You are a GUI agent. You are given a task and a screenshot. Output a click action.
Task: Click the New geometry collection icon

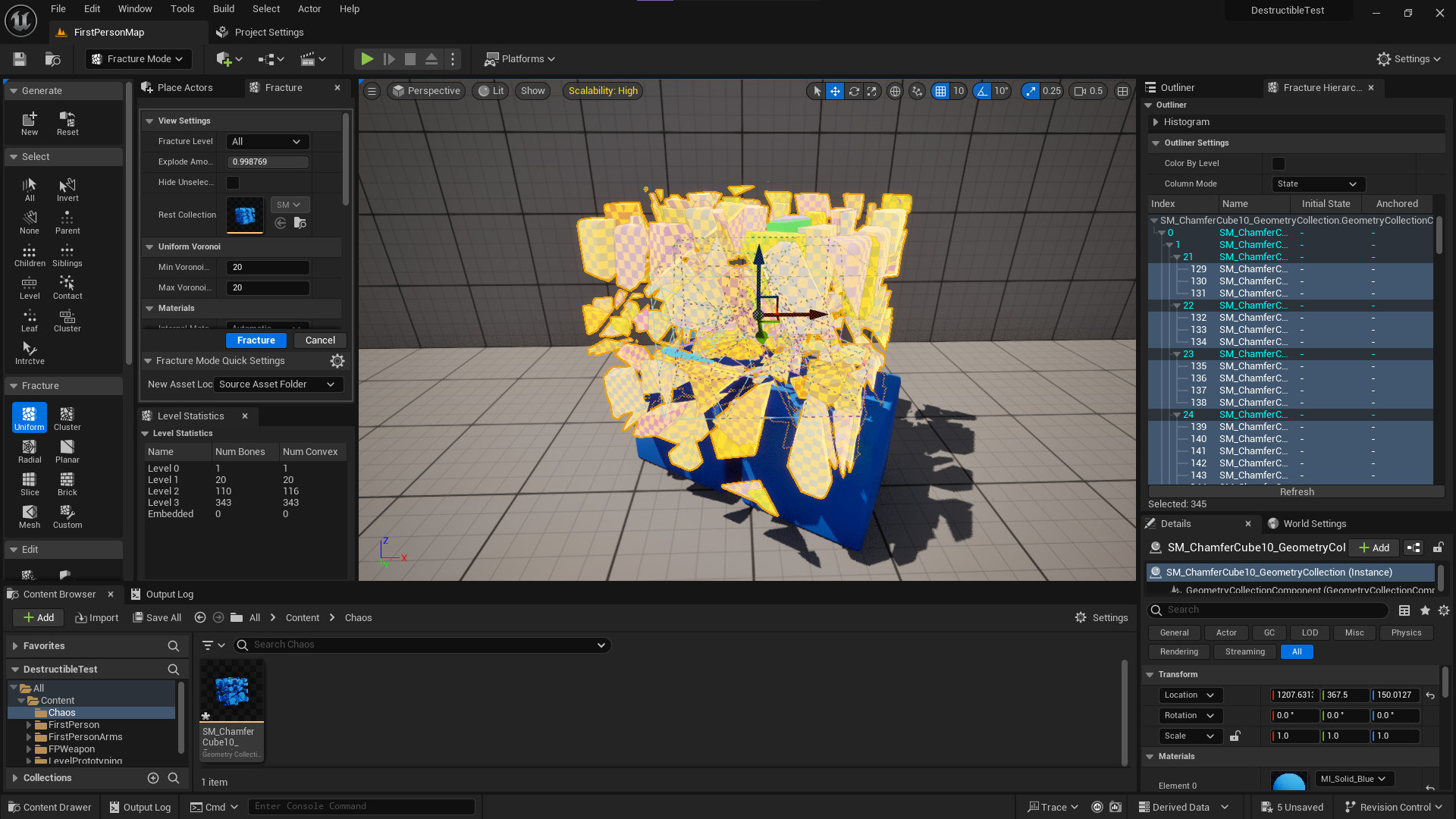pos(30,123)
